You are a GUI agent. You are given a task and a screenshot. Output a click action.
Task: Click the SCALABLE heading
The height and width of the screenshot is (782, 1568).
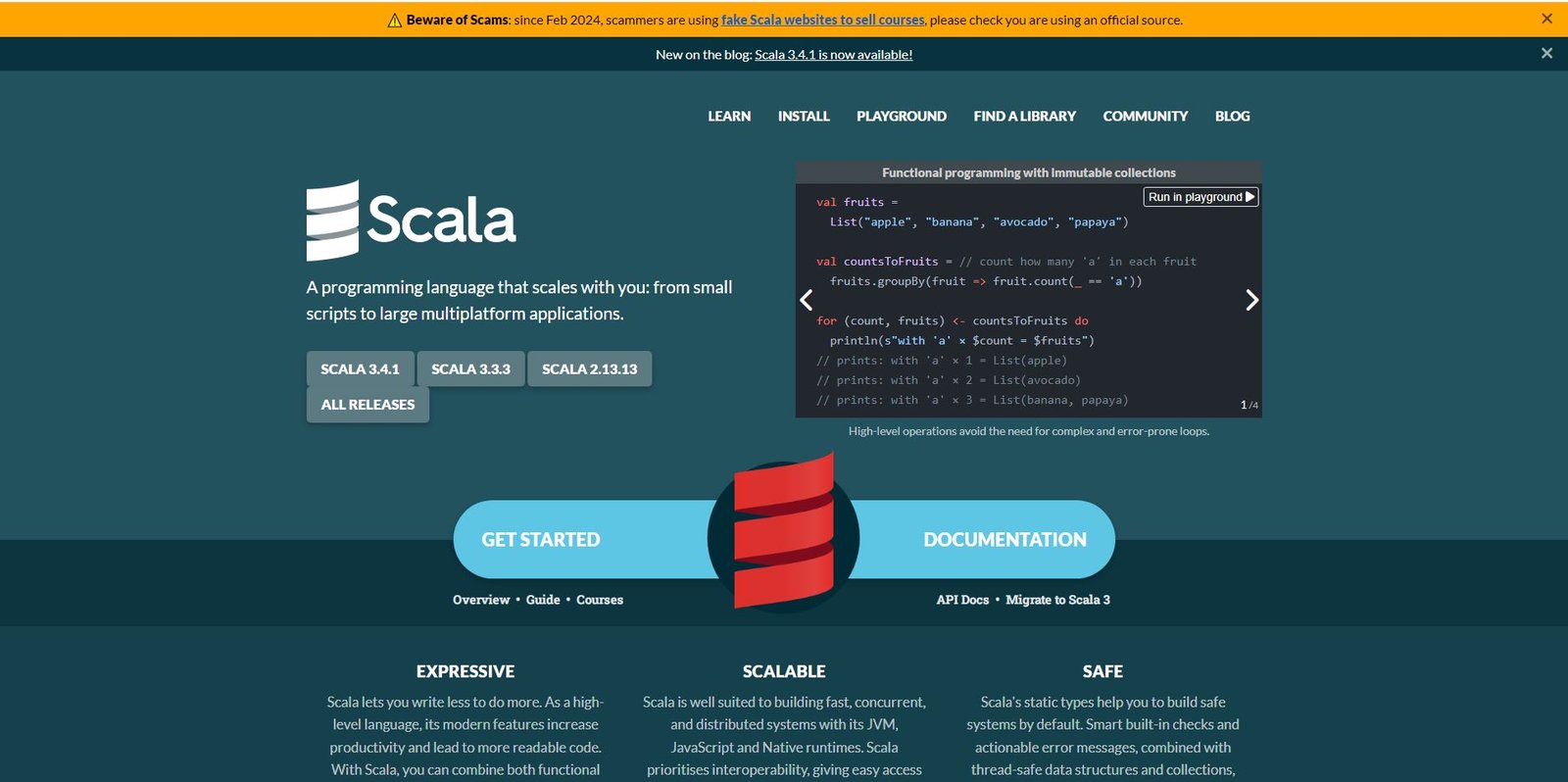(784, 671)
